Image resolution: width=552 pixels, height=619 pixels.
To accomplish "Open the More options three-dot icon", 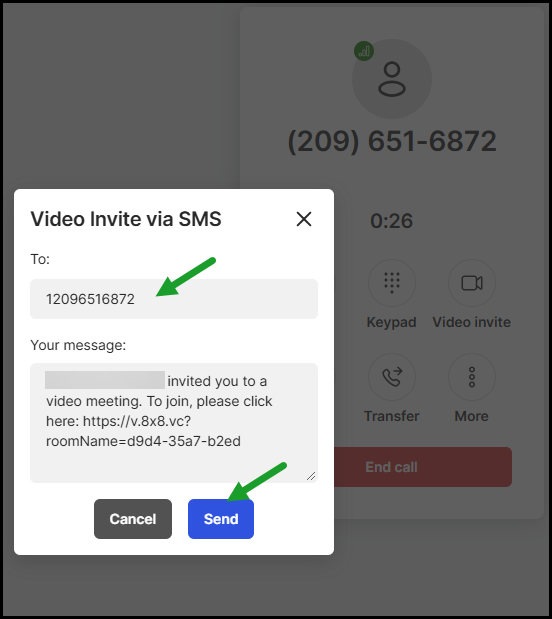I will pos(472,377).
